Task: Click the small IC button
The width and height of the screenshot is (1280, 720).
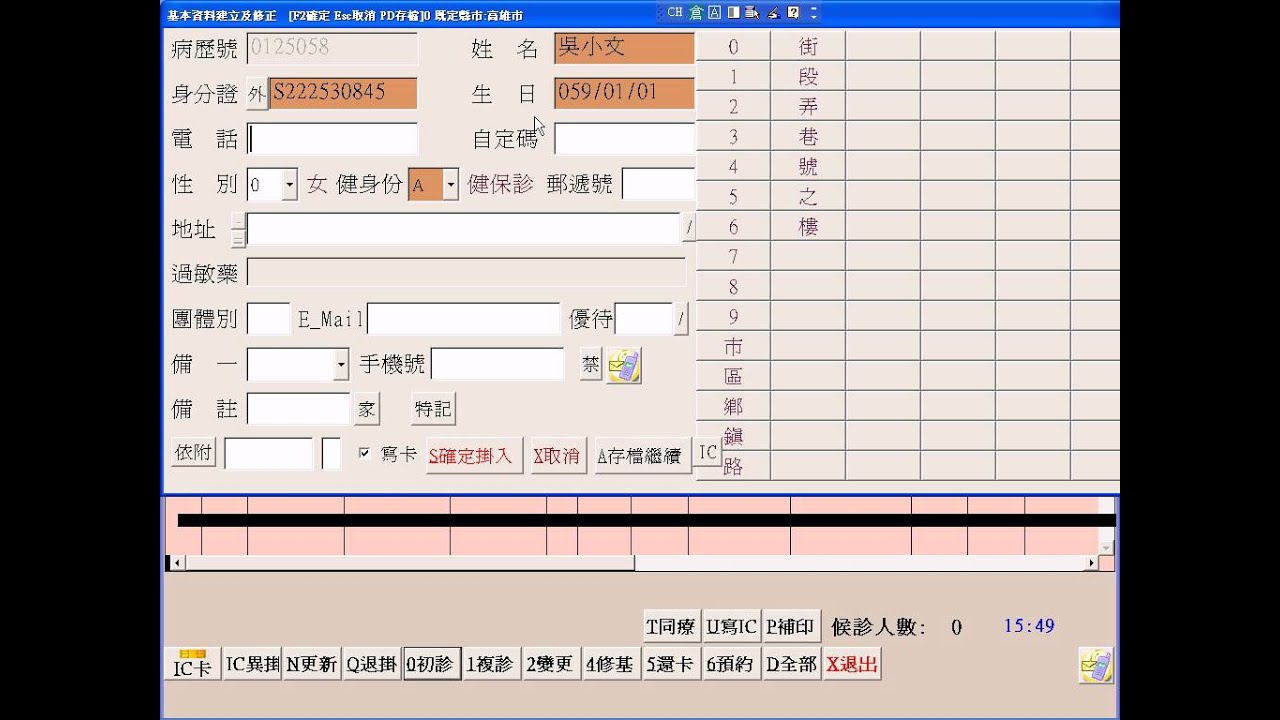Action: pos(708,452)
